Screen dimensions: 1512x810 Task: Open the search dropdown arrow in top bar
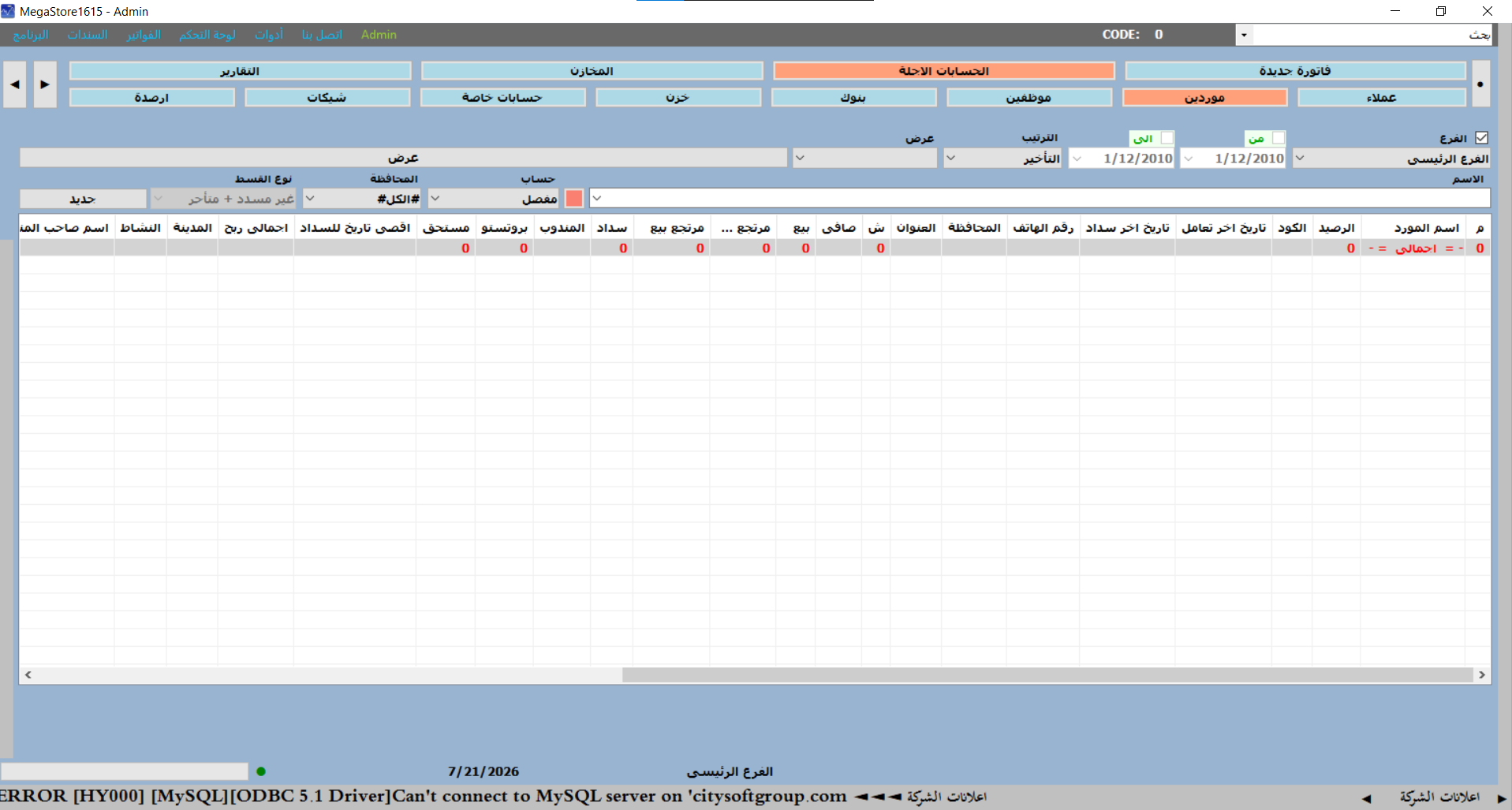click(1244, 35)
